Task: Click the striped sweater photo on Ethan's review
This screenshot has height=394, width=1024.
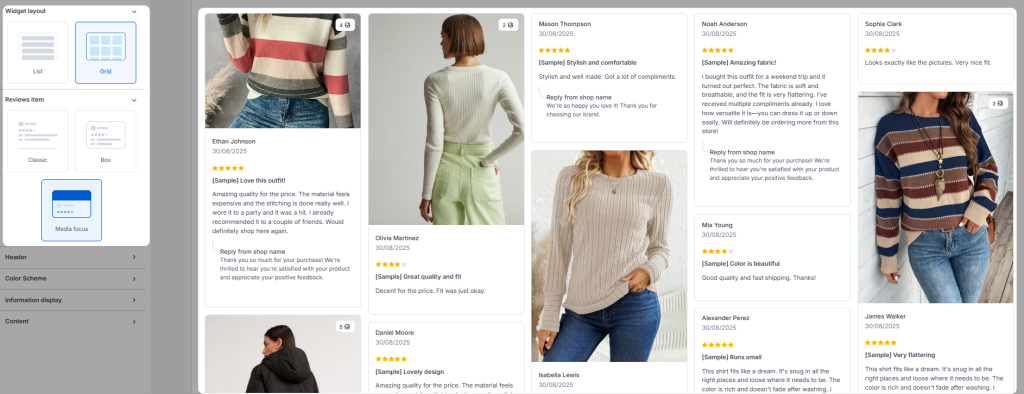Action: [283, 71]
